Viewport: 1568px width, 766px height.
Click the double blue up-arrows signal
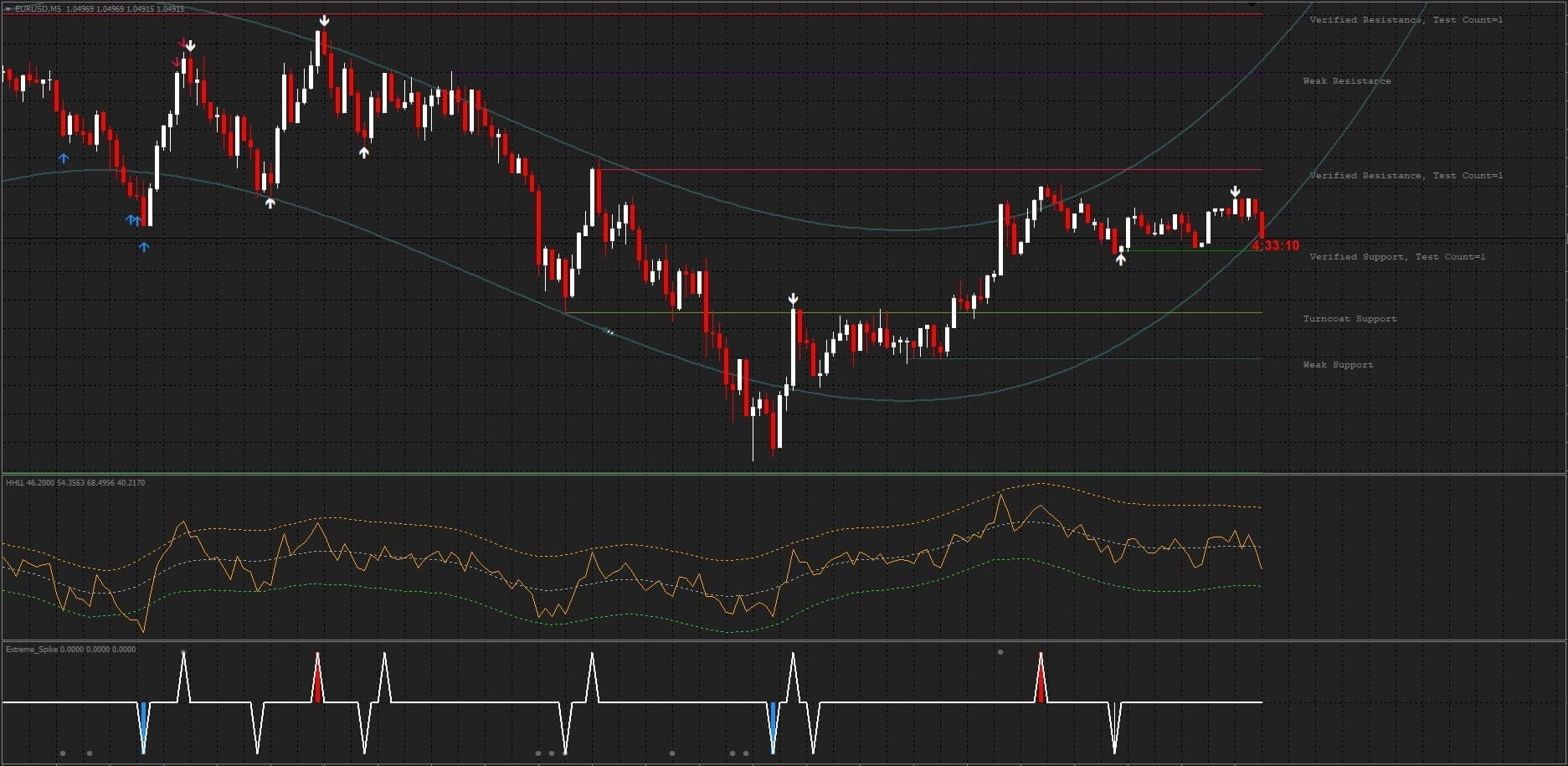(x=132, y=219)
